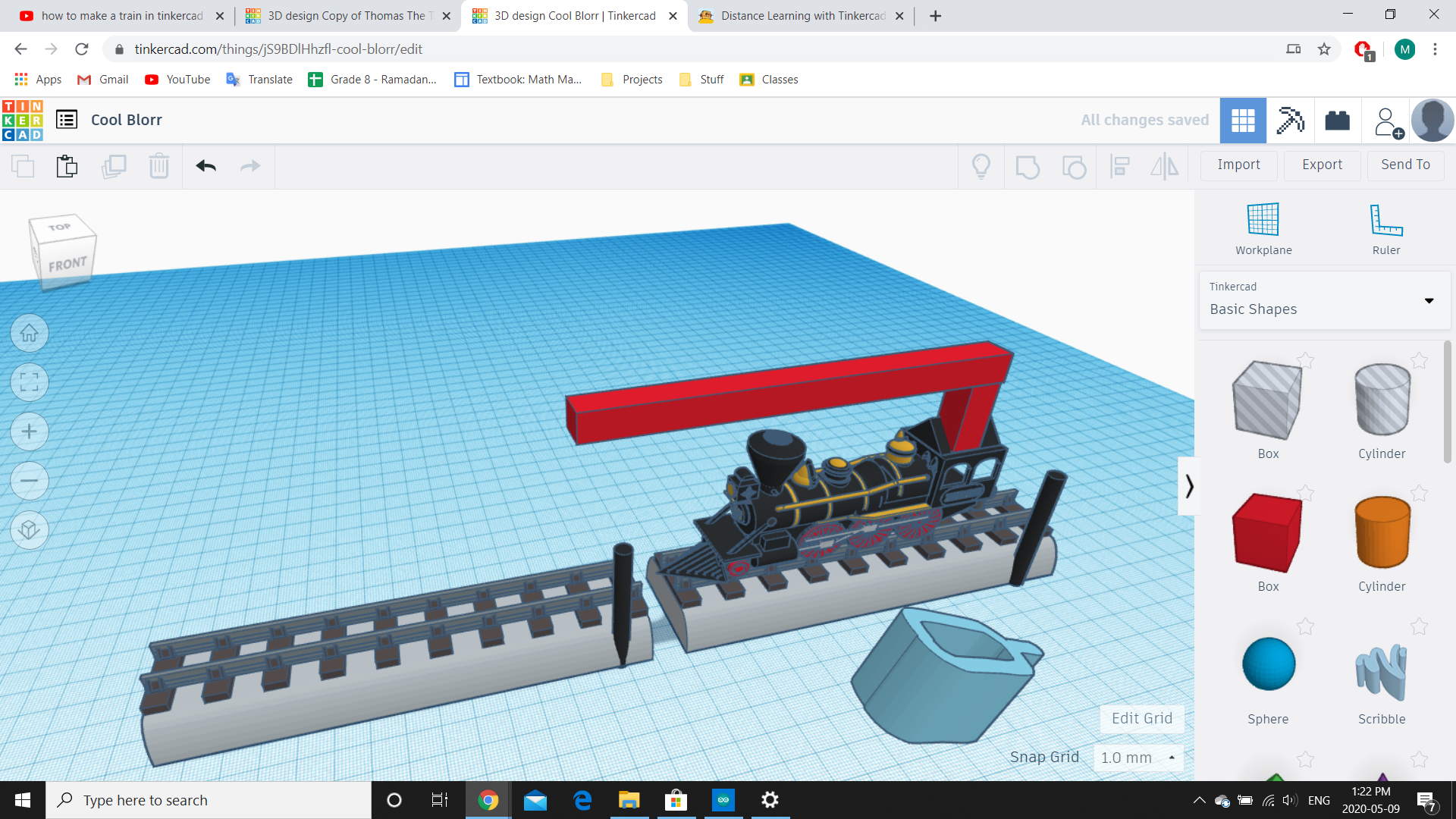Viewport: 1456px width, 819px height.
Task: Switch to how to make a train tab
Action: (x=121, y=15)
